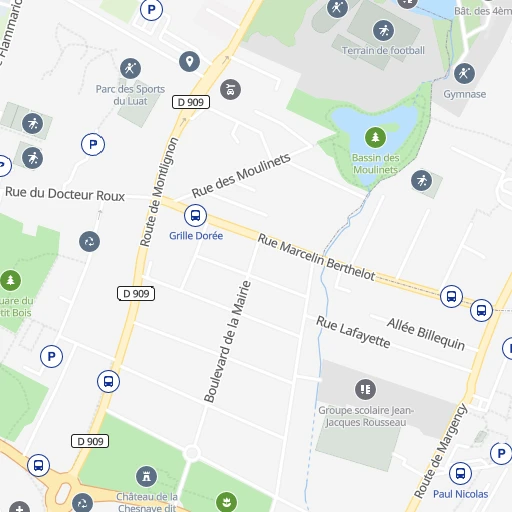The image size is (512, 512).
Task: Click the recycling icon below Rue du Docteur Roux
Action: point(89,241)
